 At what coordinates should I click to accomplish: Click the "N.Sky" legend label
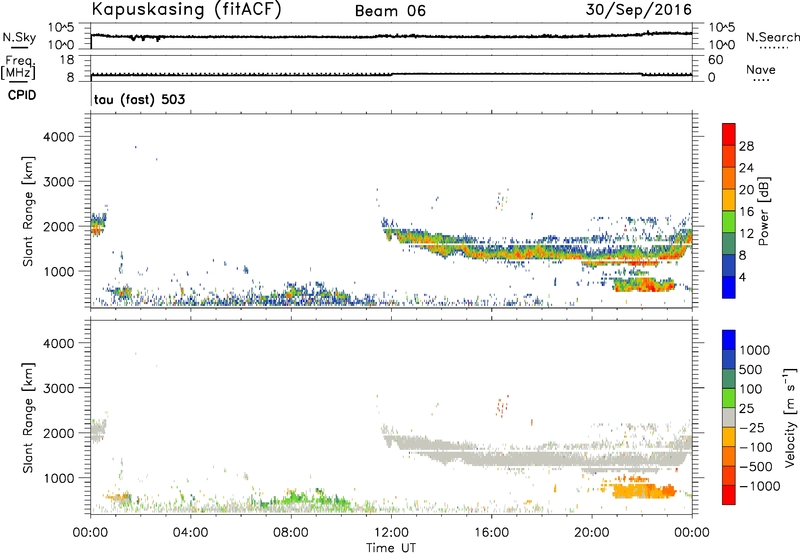[19, 37]
